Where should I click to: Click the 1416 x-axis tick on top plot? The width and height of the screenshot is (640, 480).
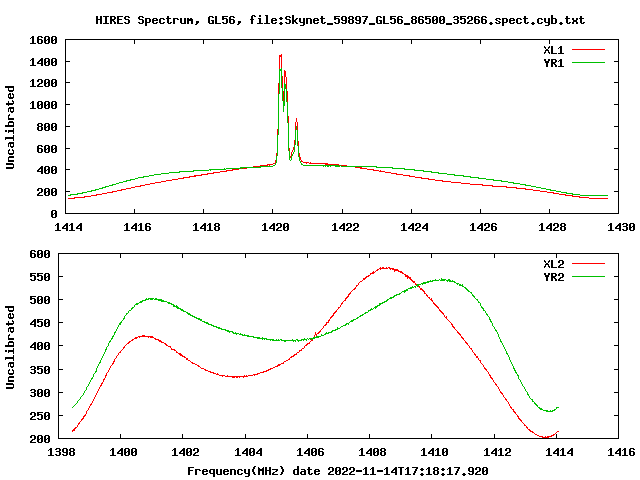click(x=137, y=227)
